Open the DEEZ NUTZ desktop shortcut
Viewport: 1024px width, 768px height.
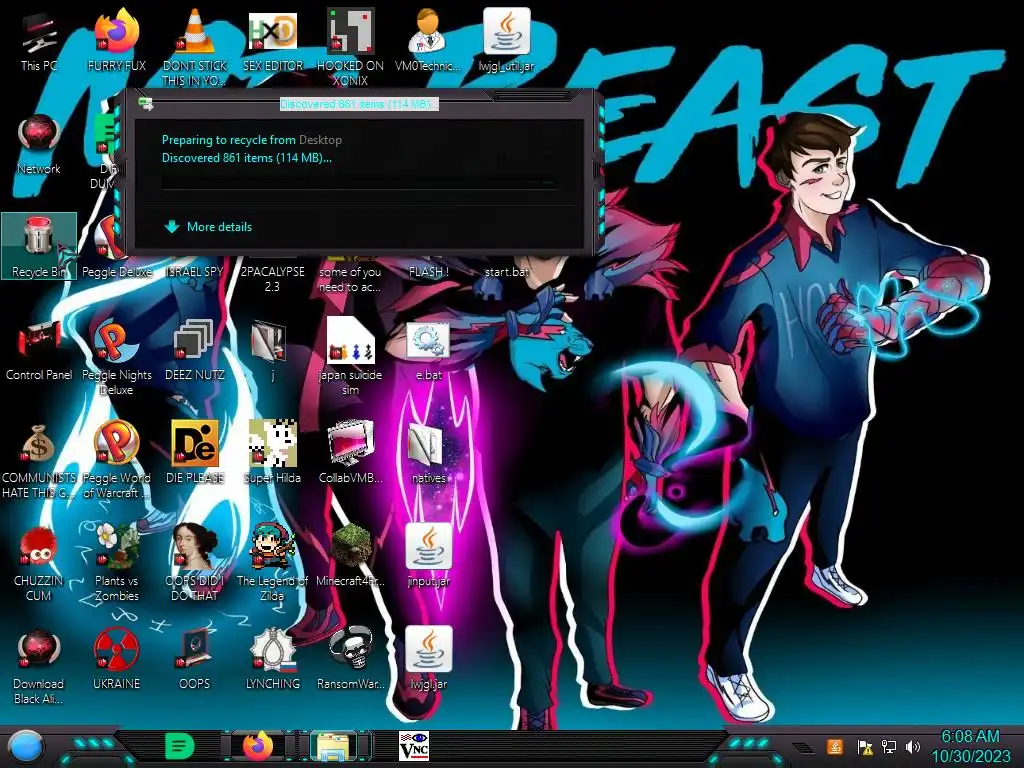(195, 350)
